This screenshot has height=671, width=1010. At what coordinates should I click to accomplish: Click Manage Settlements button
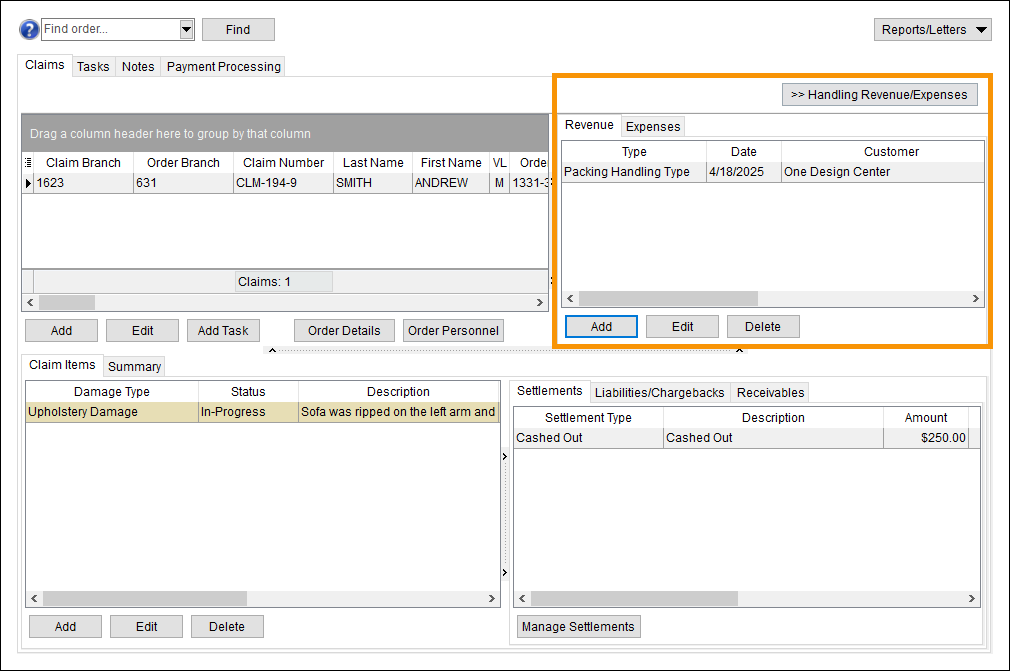(579, 627)
